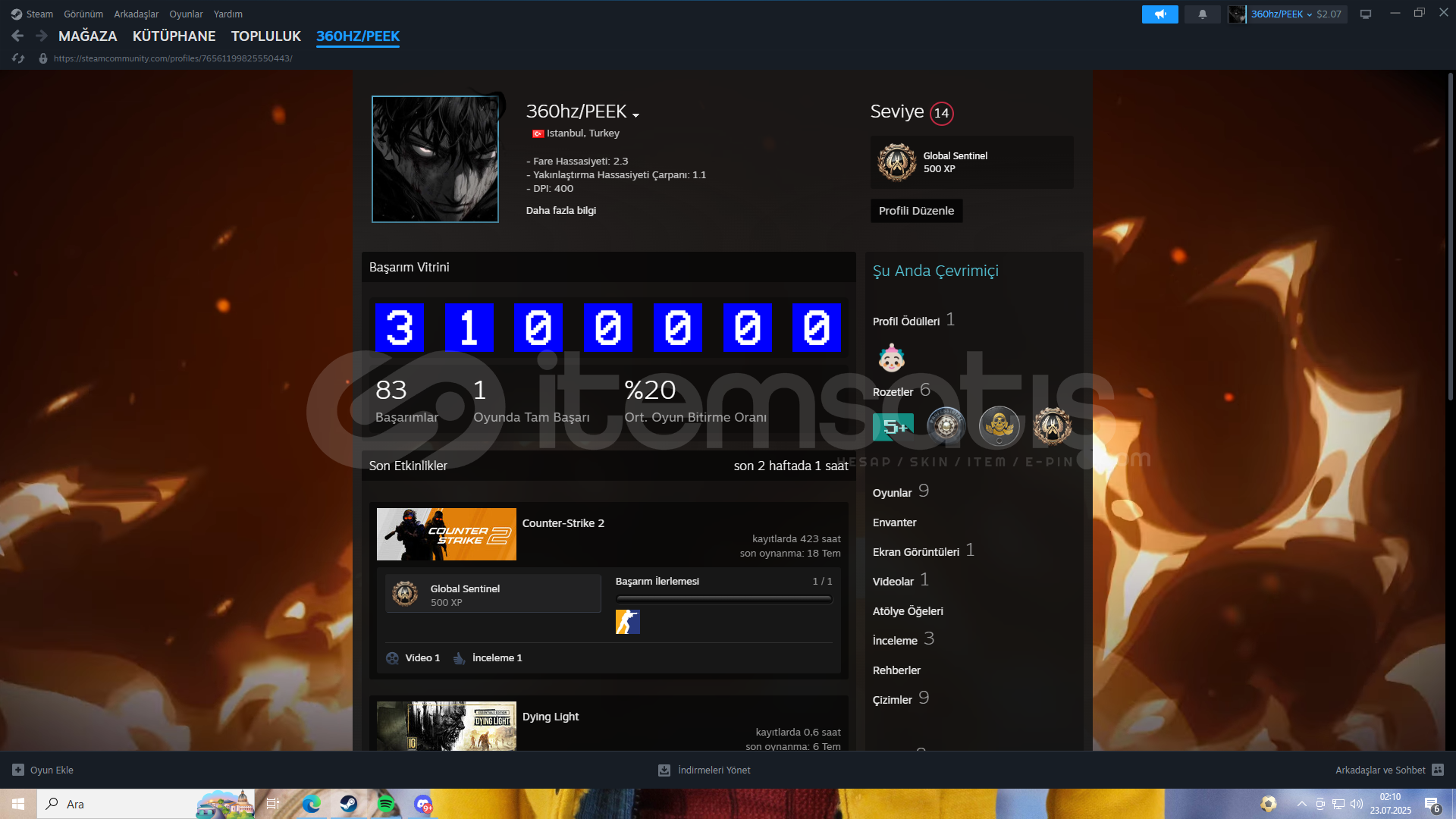The width and height of the screenshot is (1456, 819).
Task: Open account dropdown 360hz/PEEK top right
Action: tap(1281, 14)
